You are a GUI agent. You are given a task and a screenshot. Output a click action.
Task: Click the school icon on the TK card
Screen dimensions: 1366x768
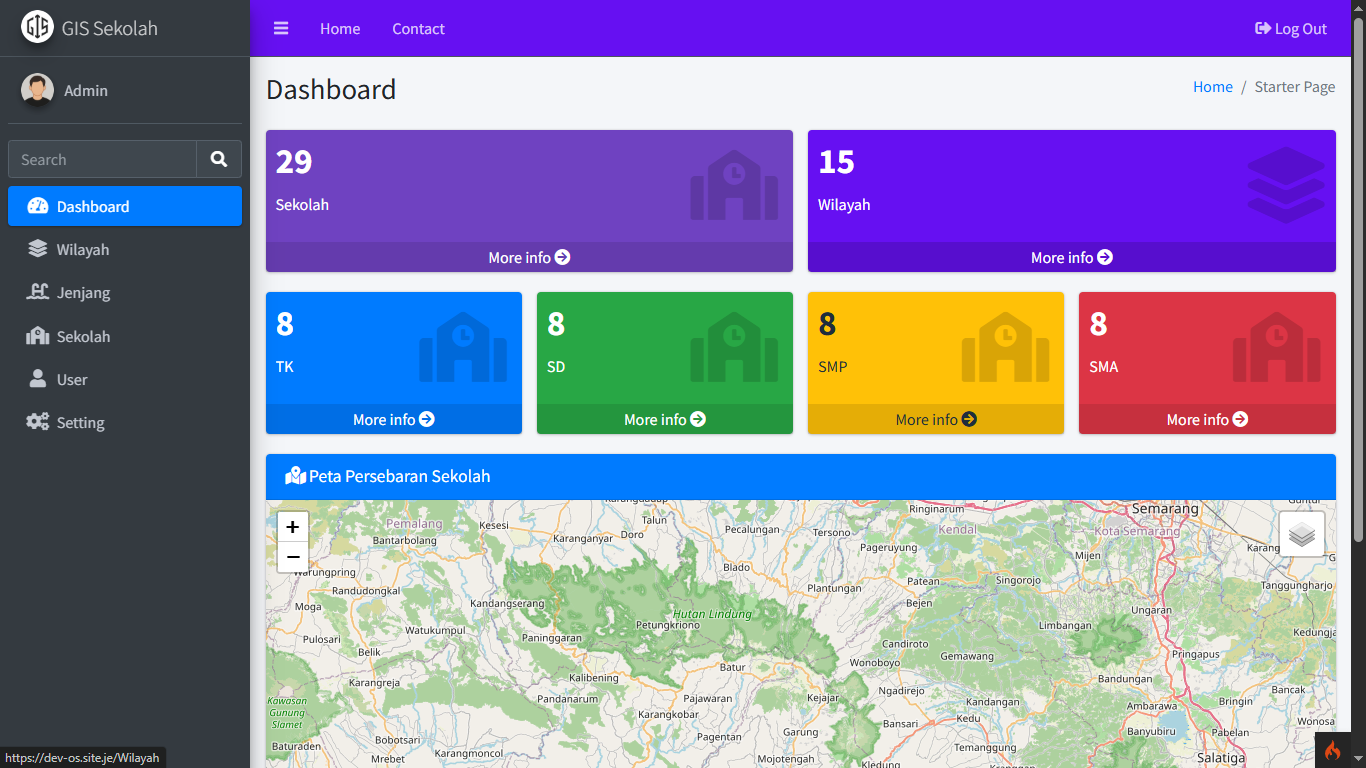(x=463, y=347)
